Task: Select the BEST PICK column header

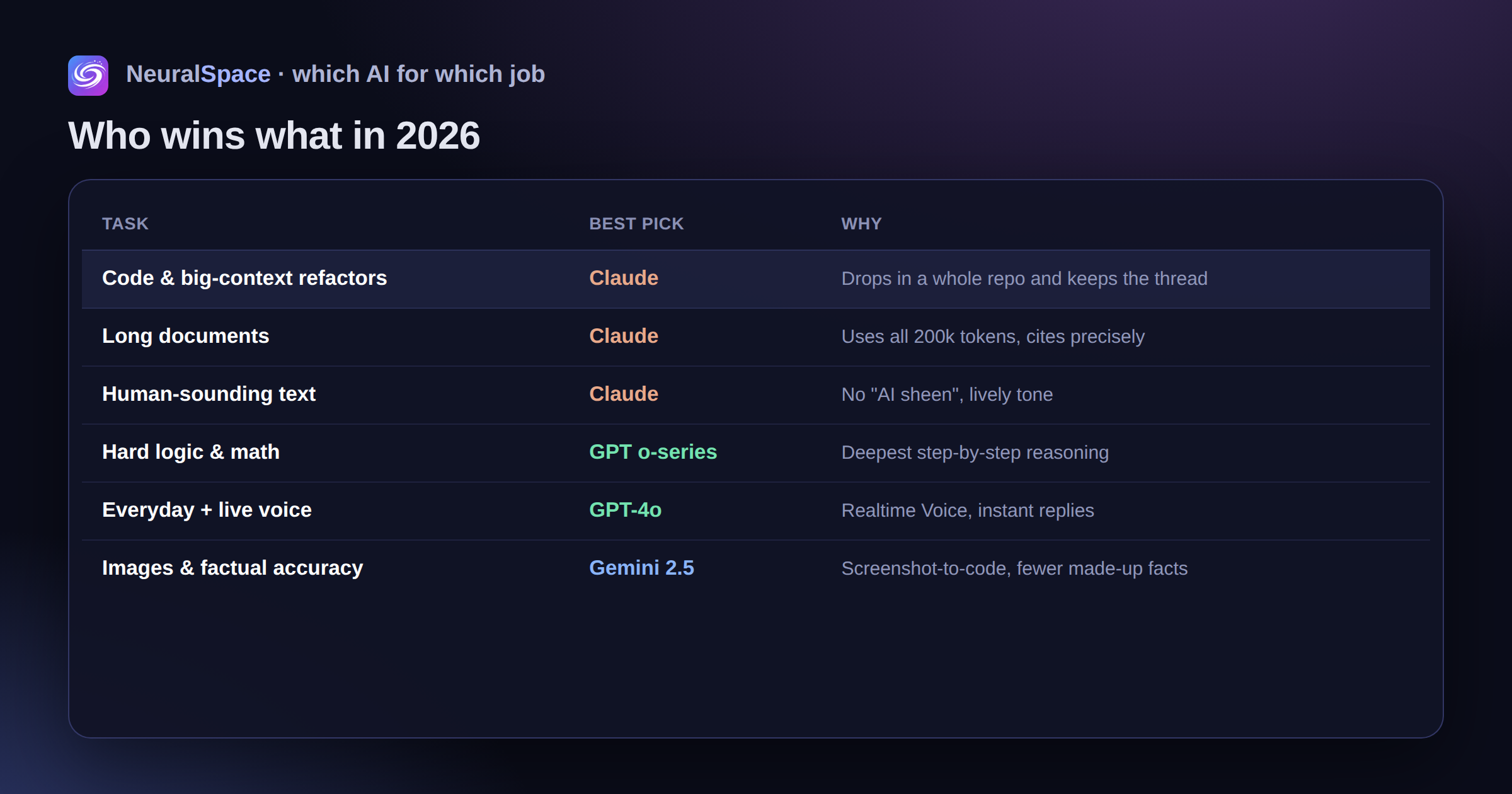Action: [636, 224]
